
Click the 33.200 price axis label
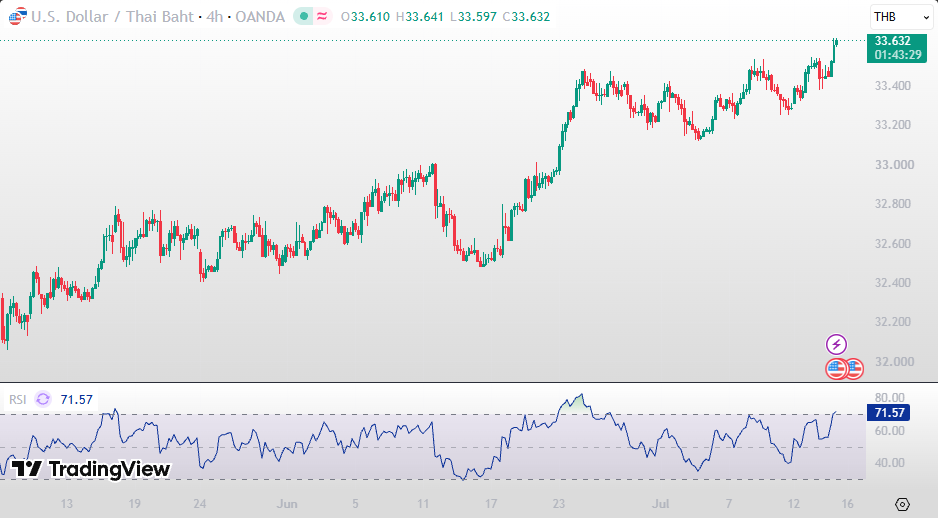click(893, 125)
